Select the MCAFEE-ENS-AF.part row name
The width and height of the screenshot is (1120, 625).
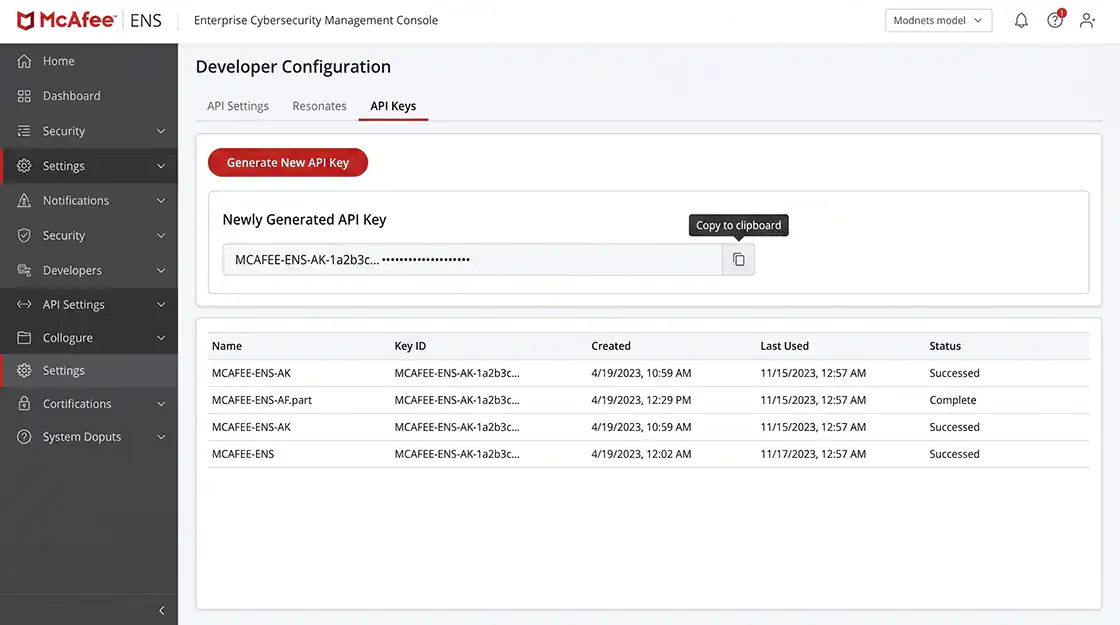(x=262, y=400)
